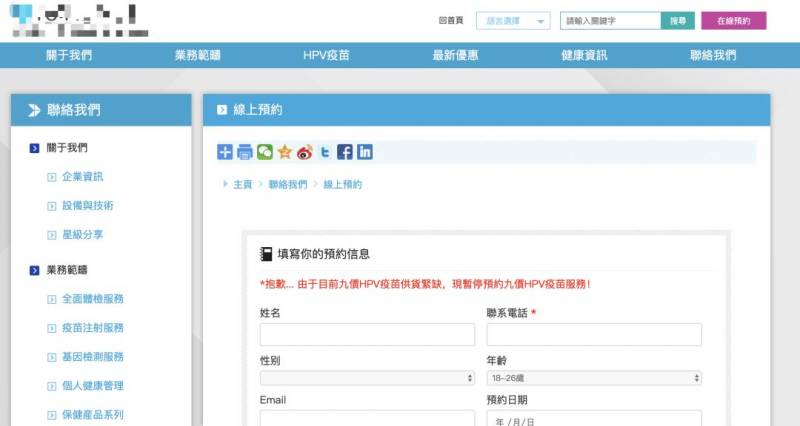Screen dimensions: 800x426
Task: Focus the 姓名 text field
Action: 367,335
